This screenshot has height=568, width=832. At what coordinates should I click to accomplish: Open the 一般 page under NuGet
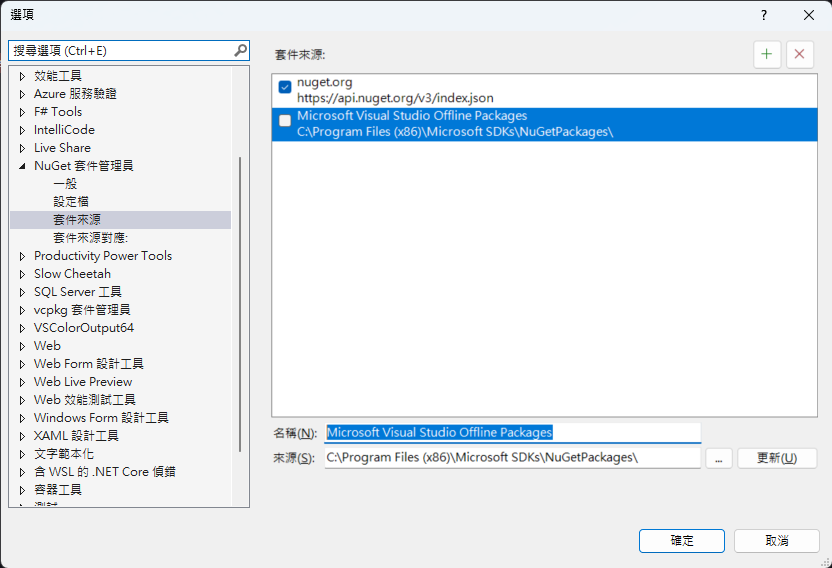(x=65, y=184)
